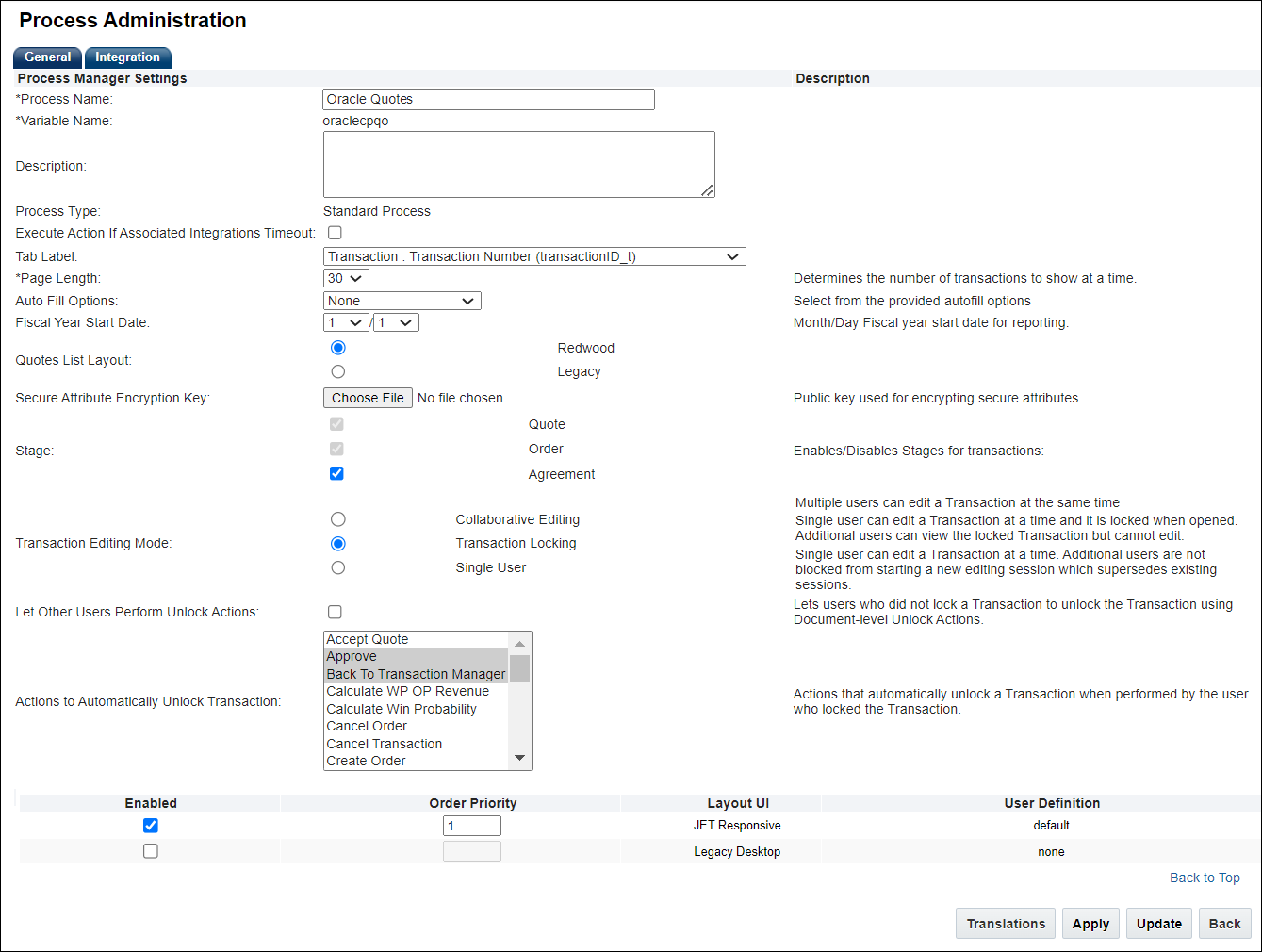This screenshot has width=1262, height=952.
Task: Open the Tab Label dropdown
Action: [534, 255]
